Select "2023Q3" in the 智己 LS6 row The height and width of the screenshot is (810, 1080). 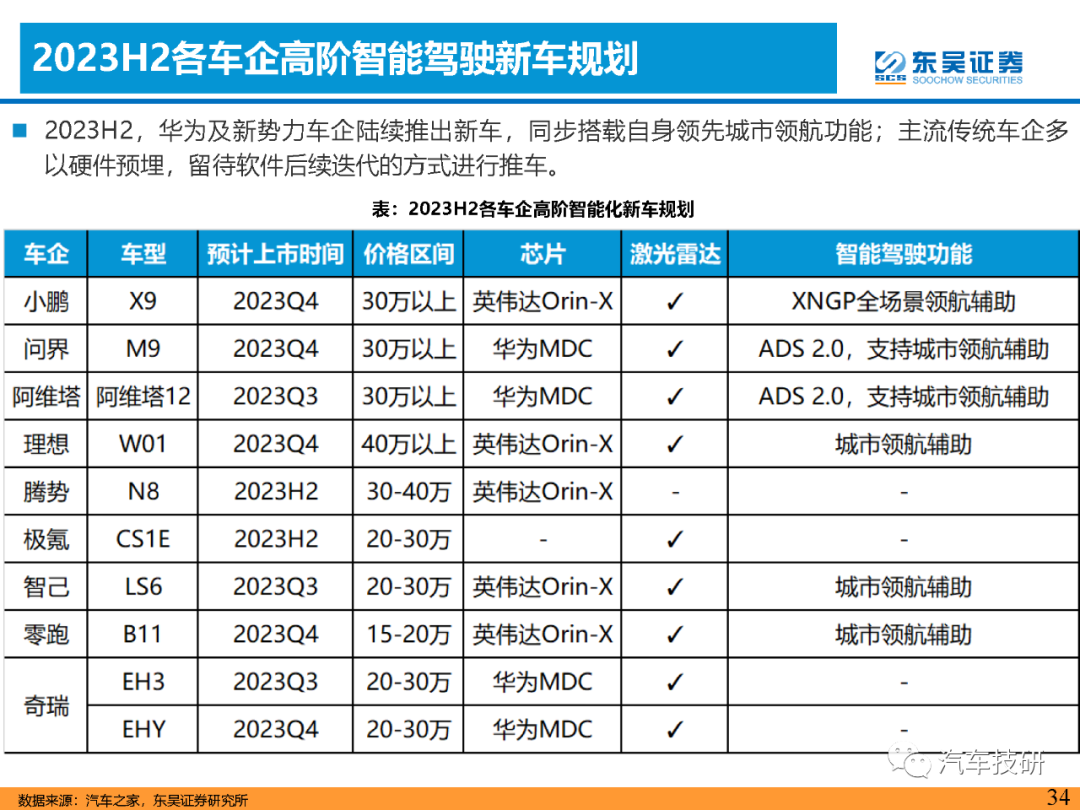coord(276,587)
